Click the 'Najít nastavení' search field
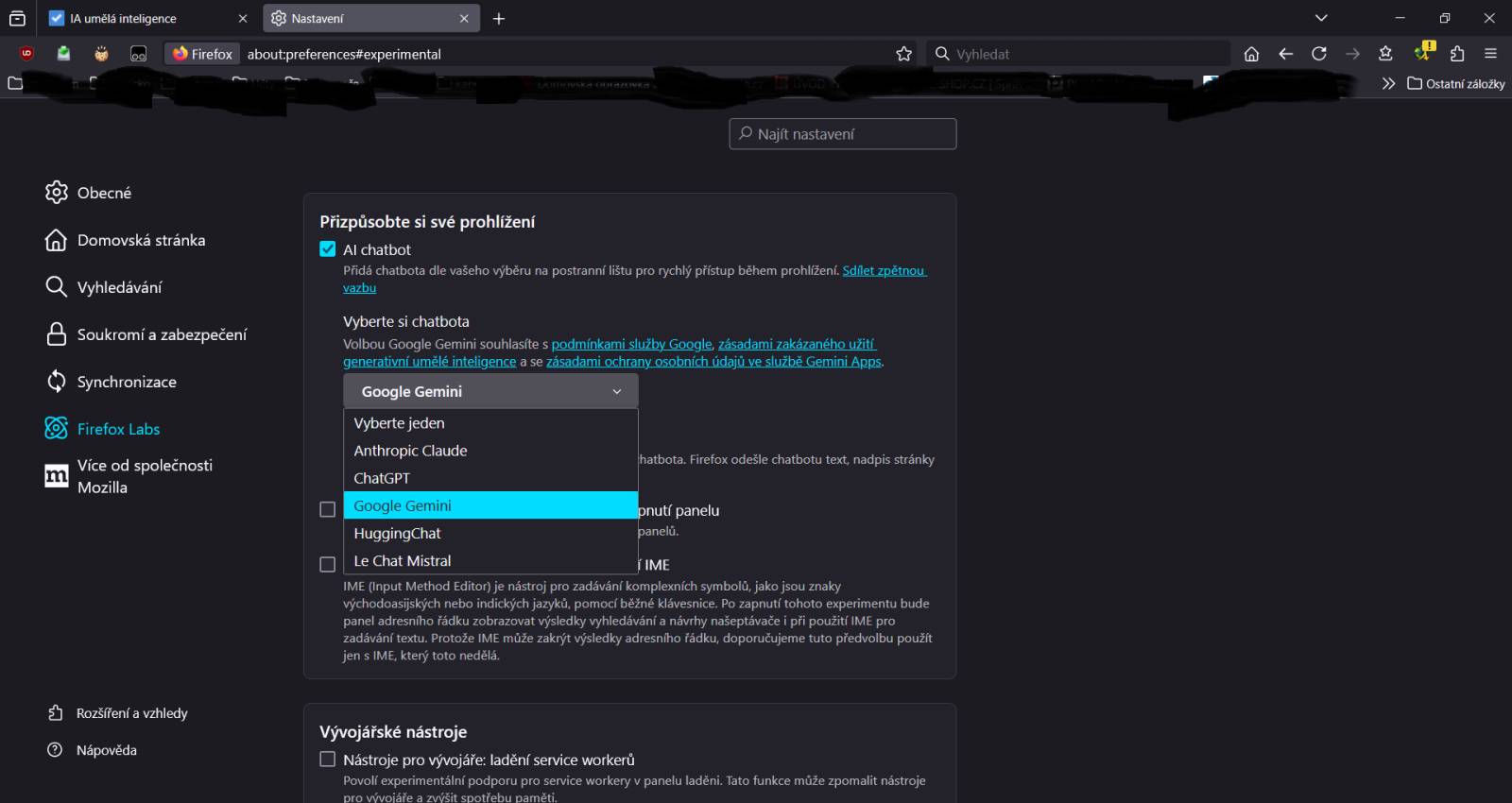The width and height of the screenshot is (1512, 803). tap(843, 134)
